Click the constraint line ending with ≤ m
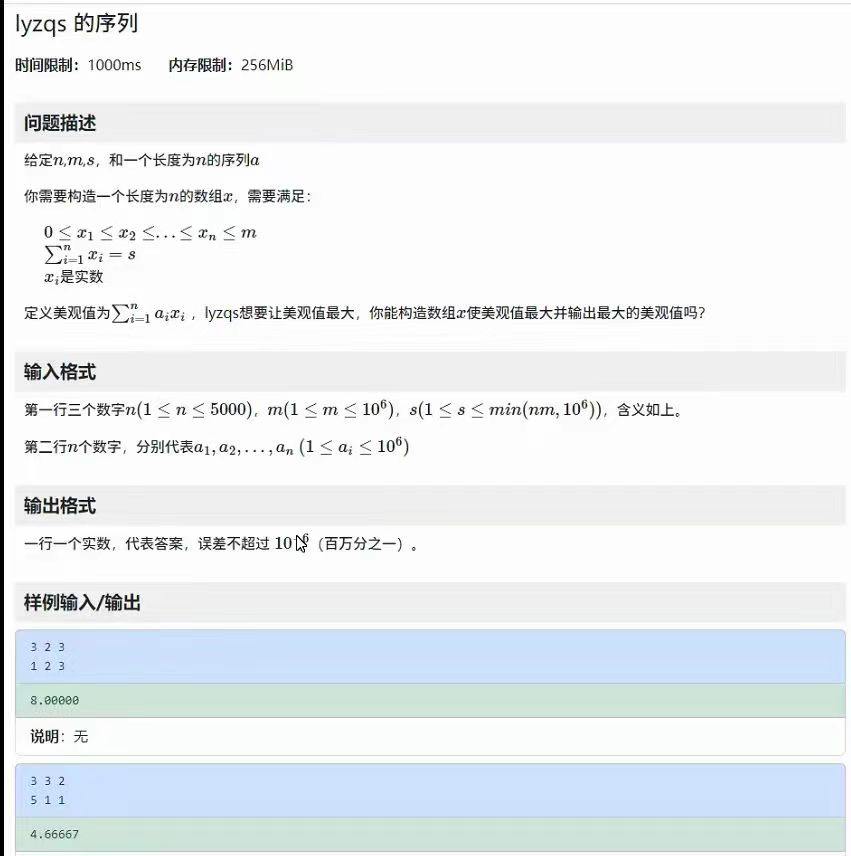851x856 pixels. tap(150, 233)
